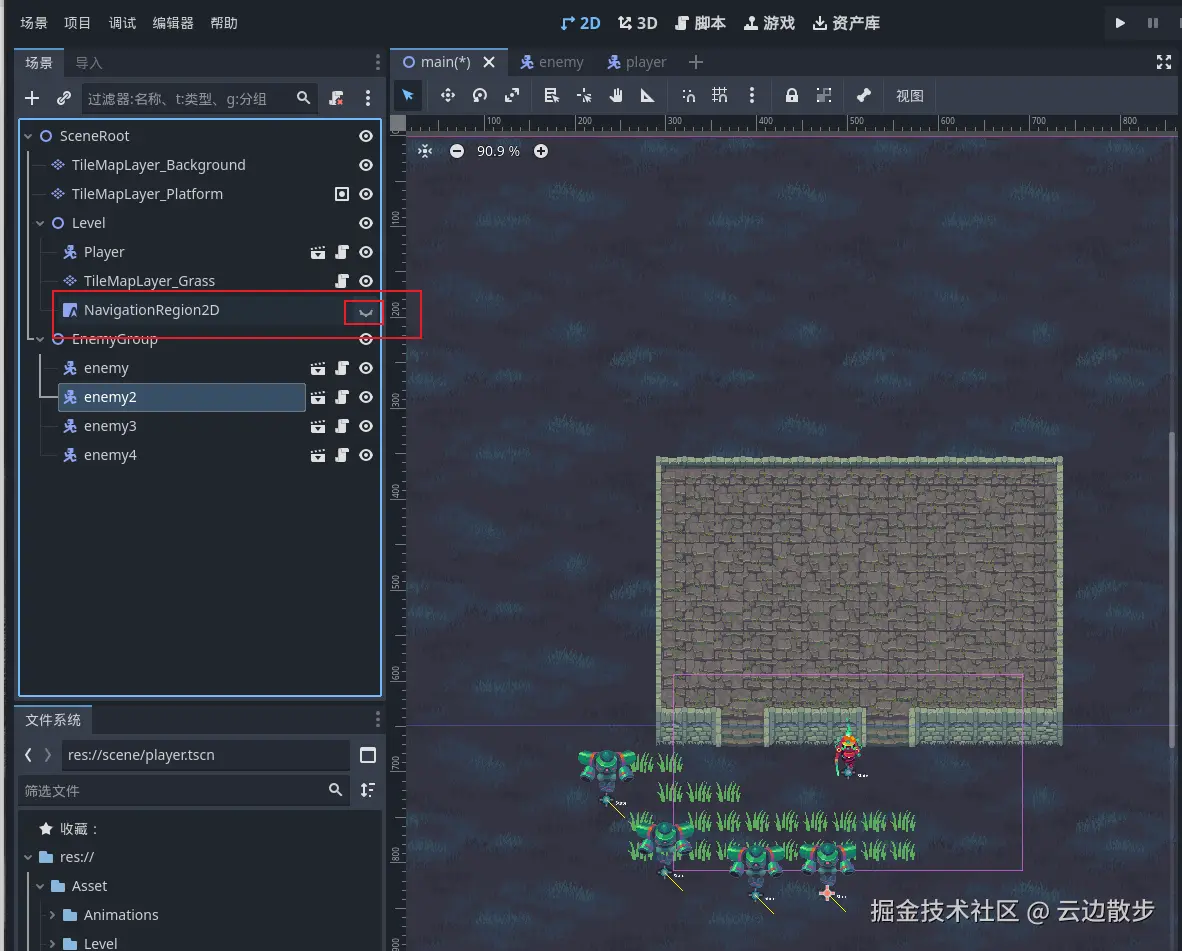Image resolution: width=1182 pixels, height=951 pixels.
Task: Activate the Ruler measure tool
Action: click(648, 96)
